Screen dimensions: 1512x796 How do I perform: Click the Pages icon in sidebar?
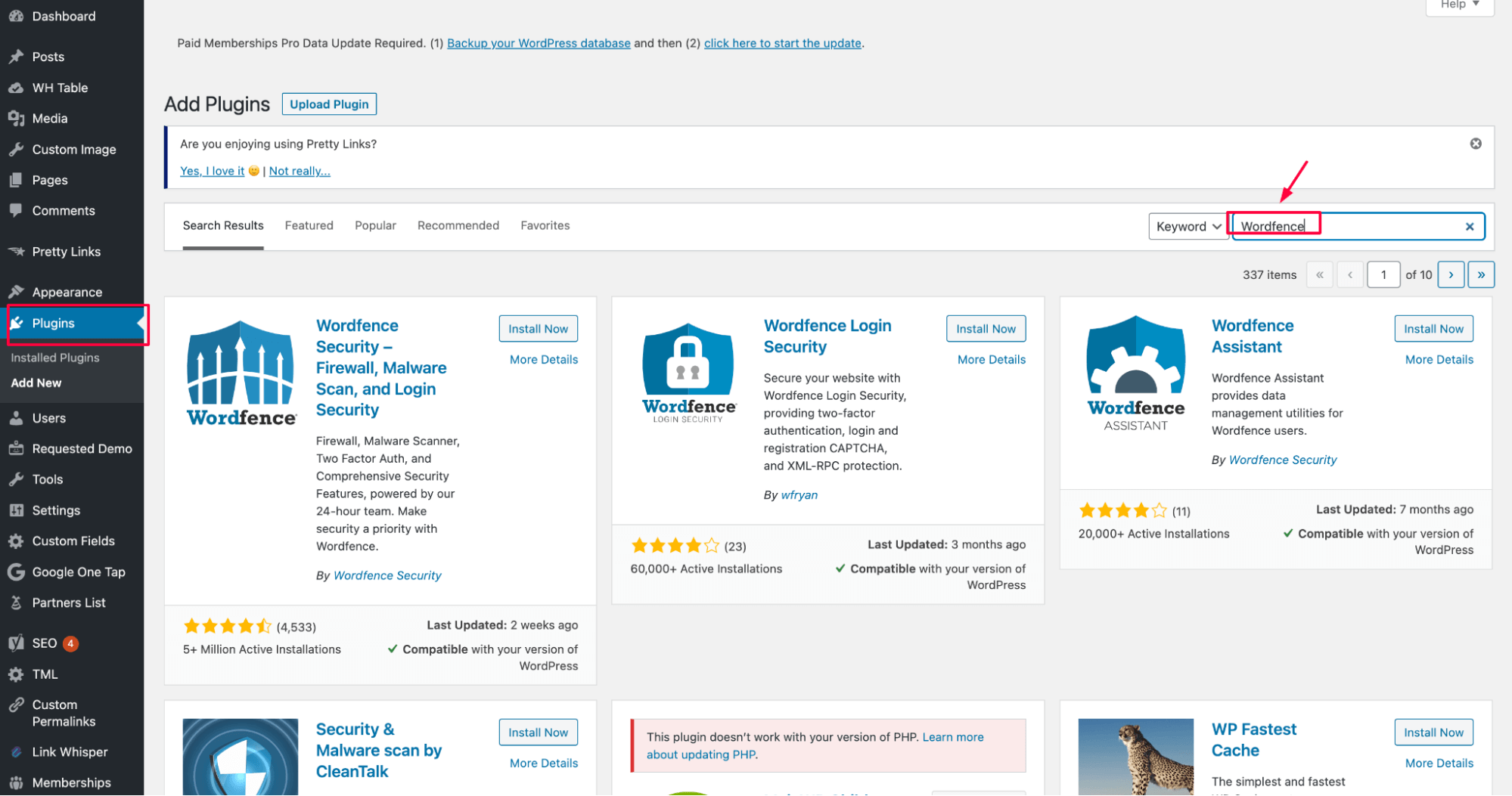[16, 180]
